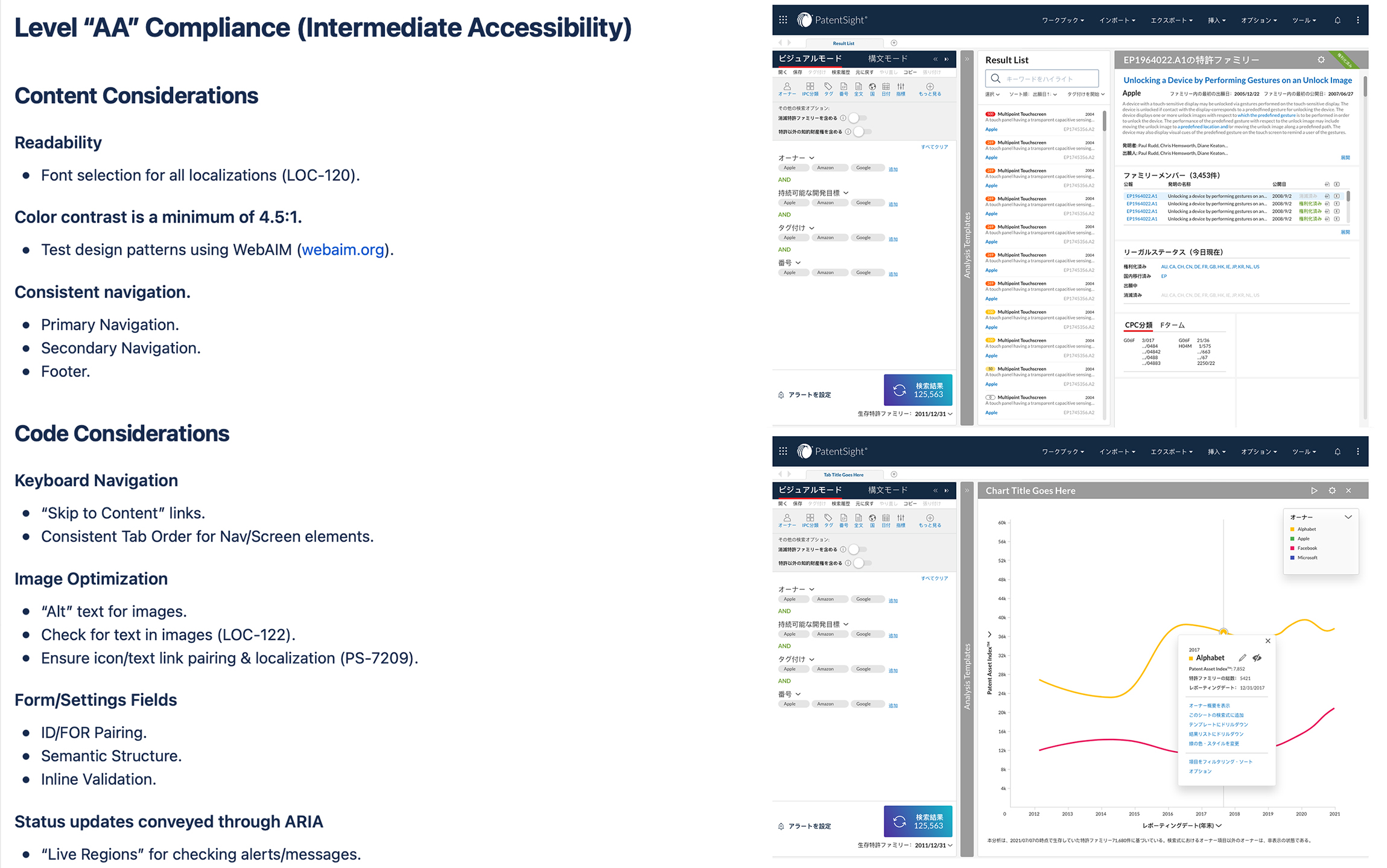This screenshot has height=868, width=1387.
Task: Open the タグ付けを開始 dropdown
Action: point(1086,94)
